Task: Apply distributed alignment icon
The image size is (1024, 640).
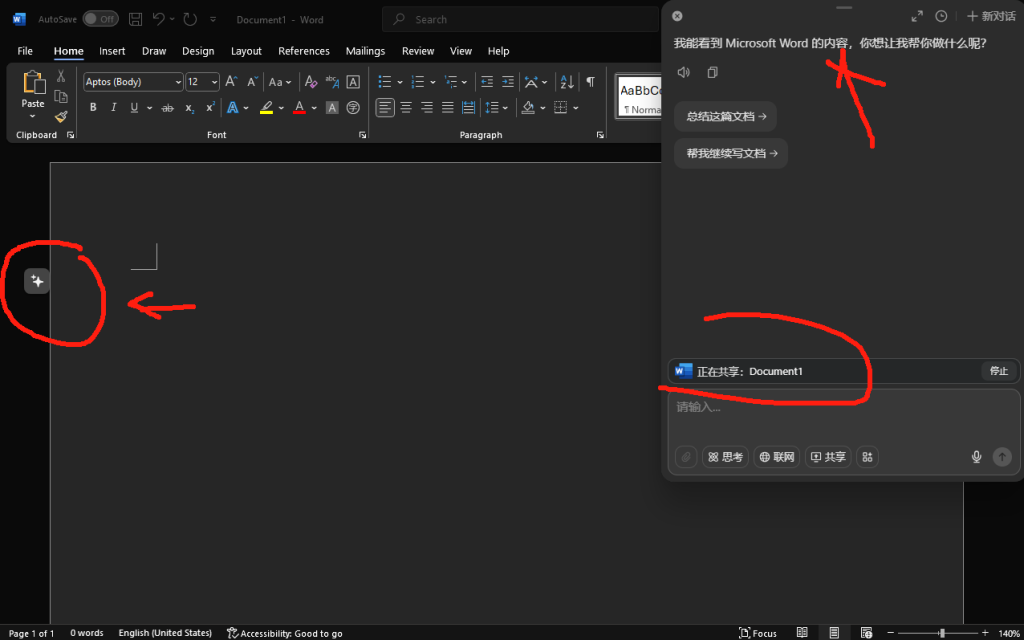Action: [468, 108]
